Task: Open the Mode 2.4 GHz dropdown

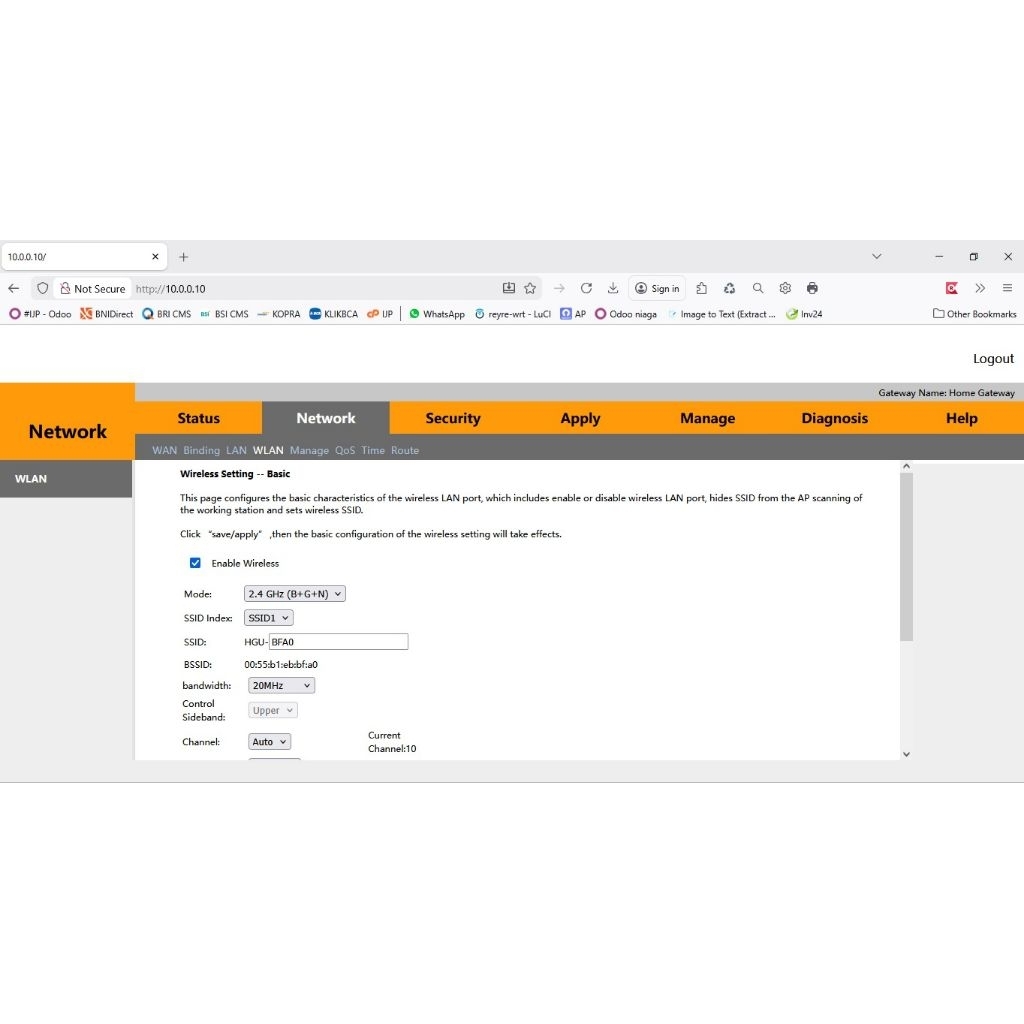Action: coord(295,594)
